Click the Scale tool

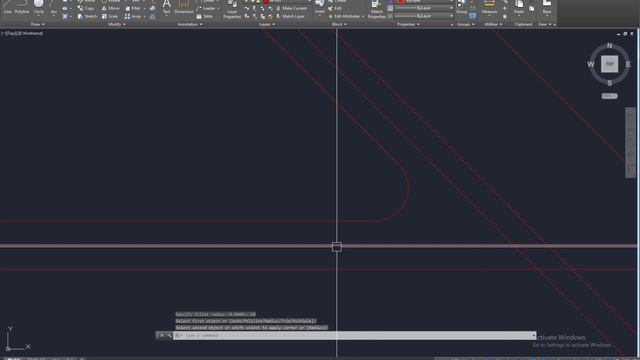click(110, 16)
